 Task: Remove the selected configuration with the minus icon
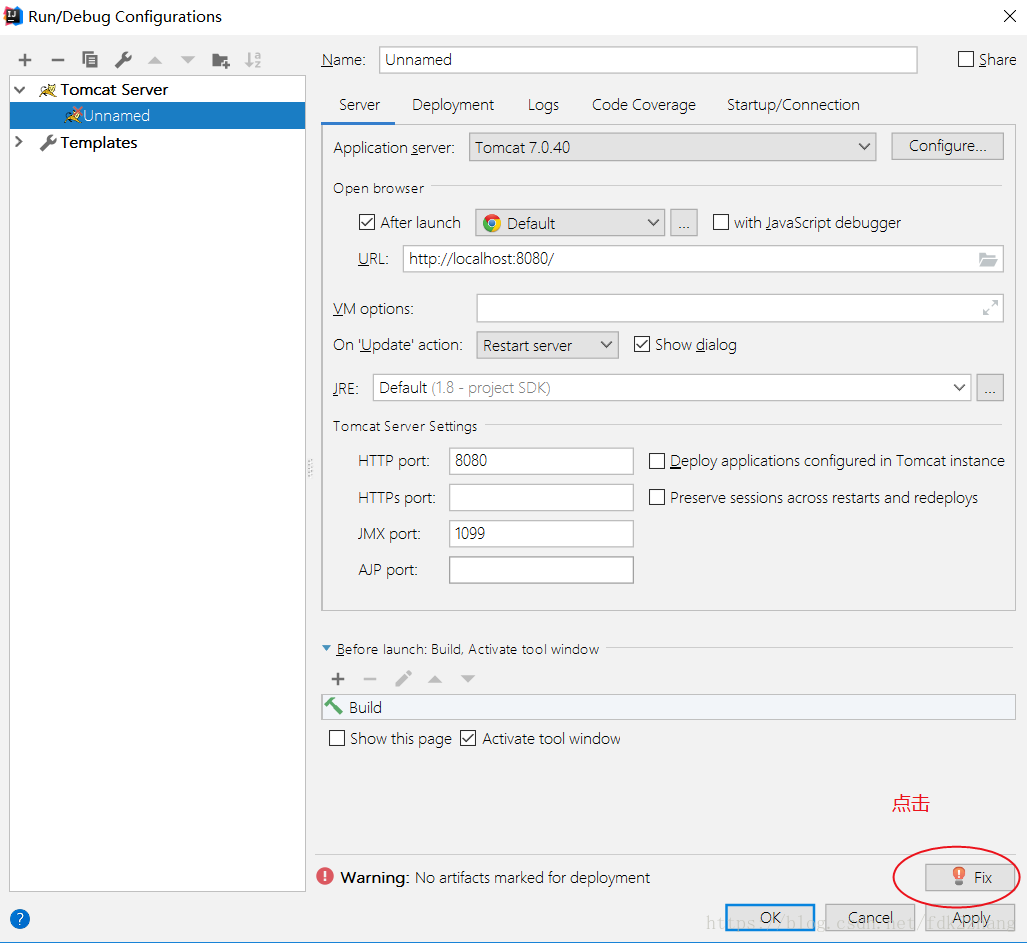58,60
